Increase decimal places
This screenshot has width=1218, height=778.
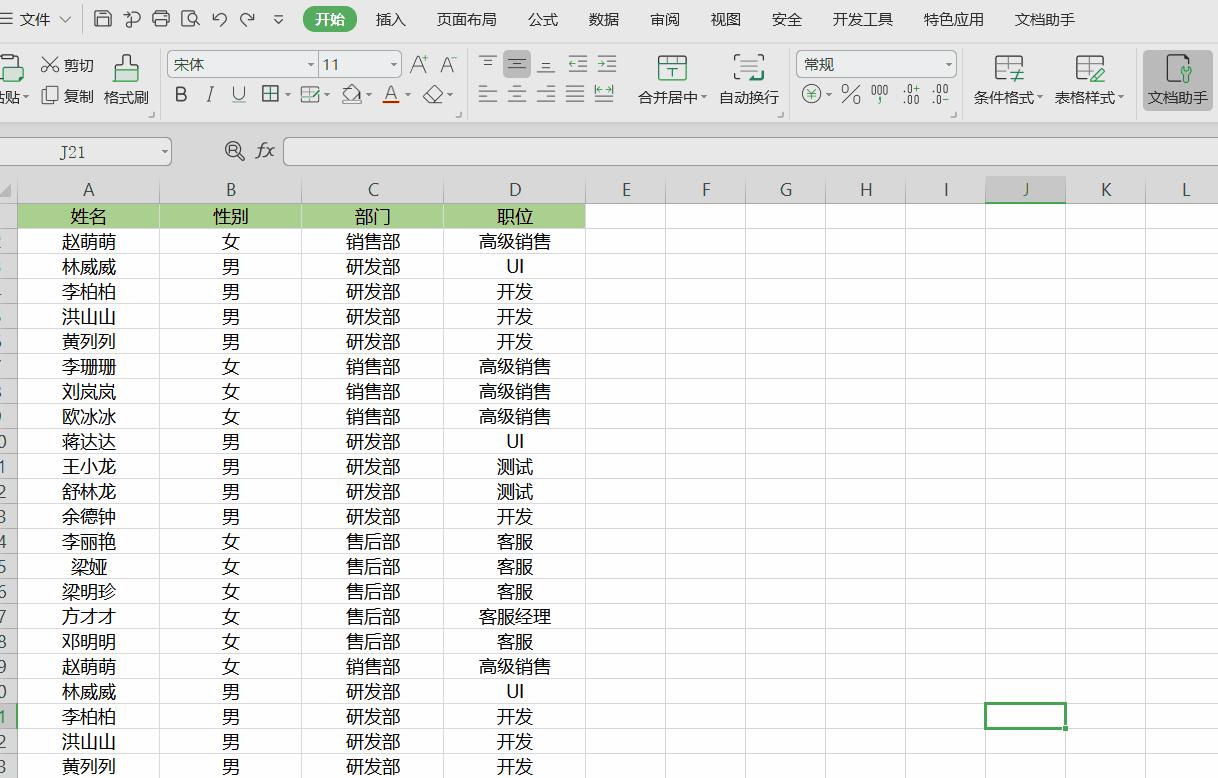click(911, 94)
